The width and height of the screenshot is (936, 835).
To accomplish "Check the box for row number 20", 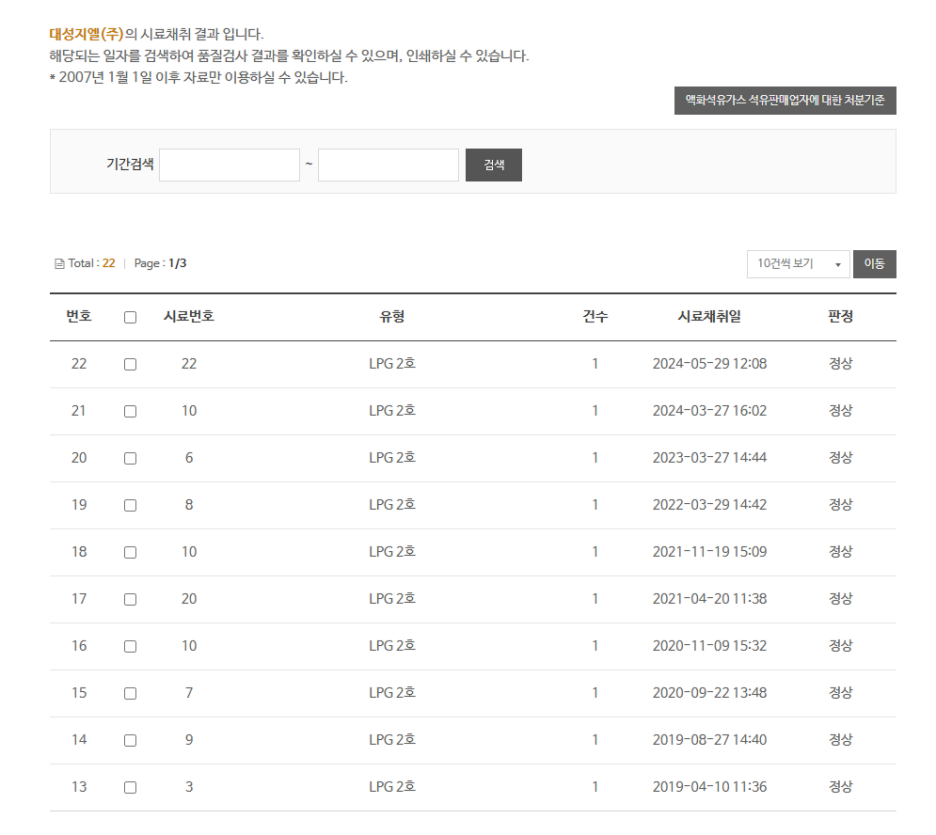I will point(130,458).
